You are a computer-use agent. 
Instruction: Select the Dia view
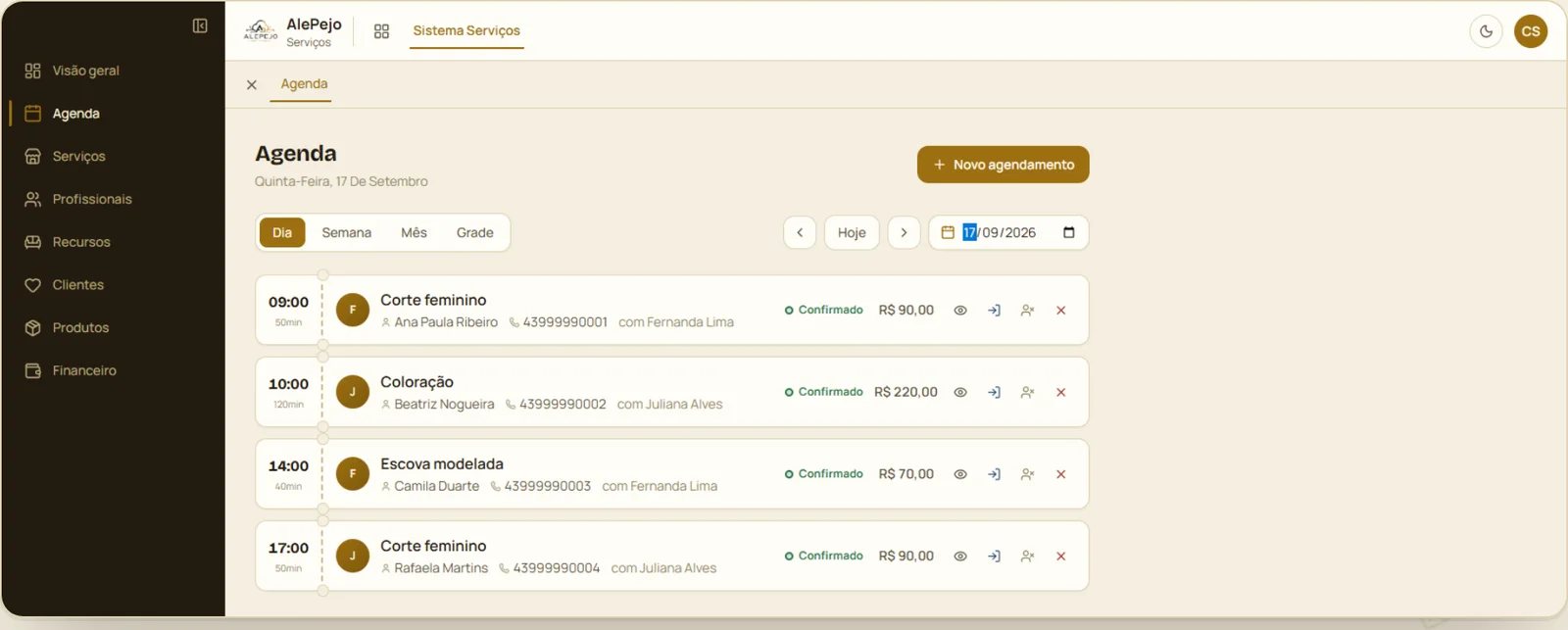282,232
